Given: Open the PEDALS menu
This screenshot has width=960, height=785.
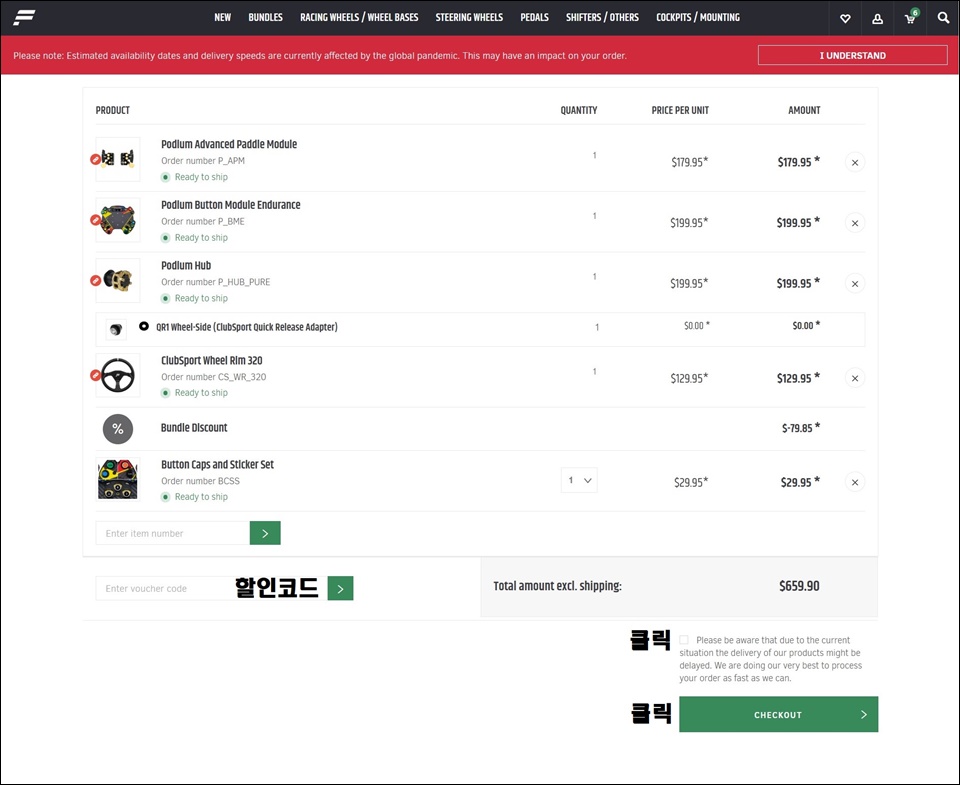Looking at the screenshot, I should (x=534, y=18).
